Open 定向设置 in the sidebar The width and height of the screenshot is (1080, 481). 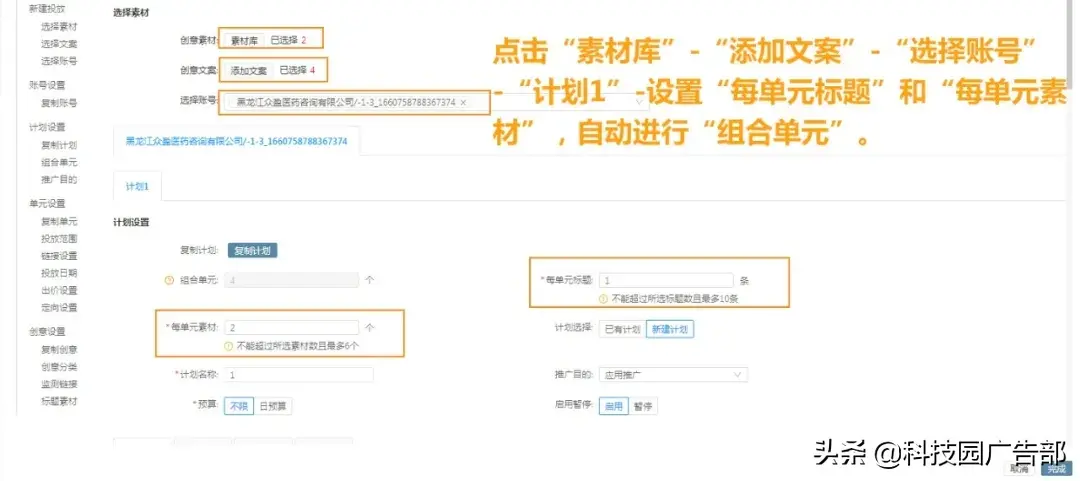coord(59,307)
